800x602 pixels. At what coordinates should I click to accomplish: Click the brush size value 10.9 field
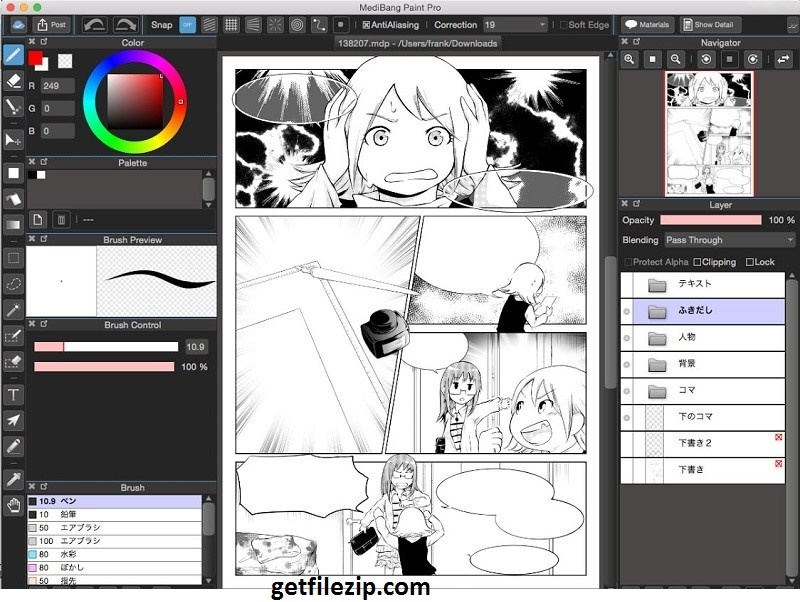coord(196,347)
